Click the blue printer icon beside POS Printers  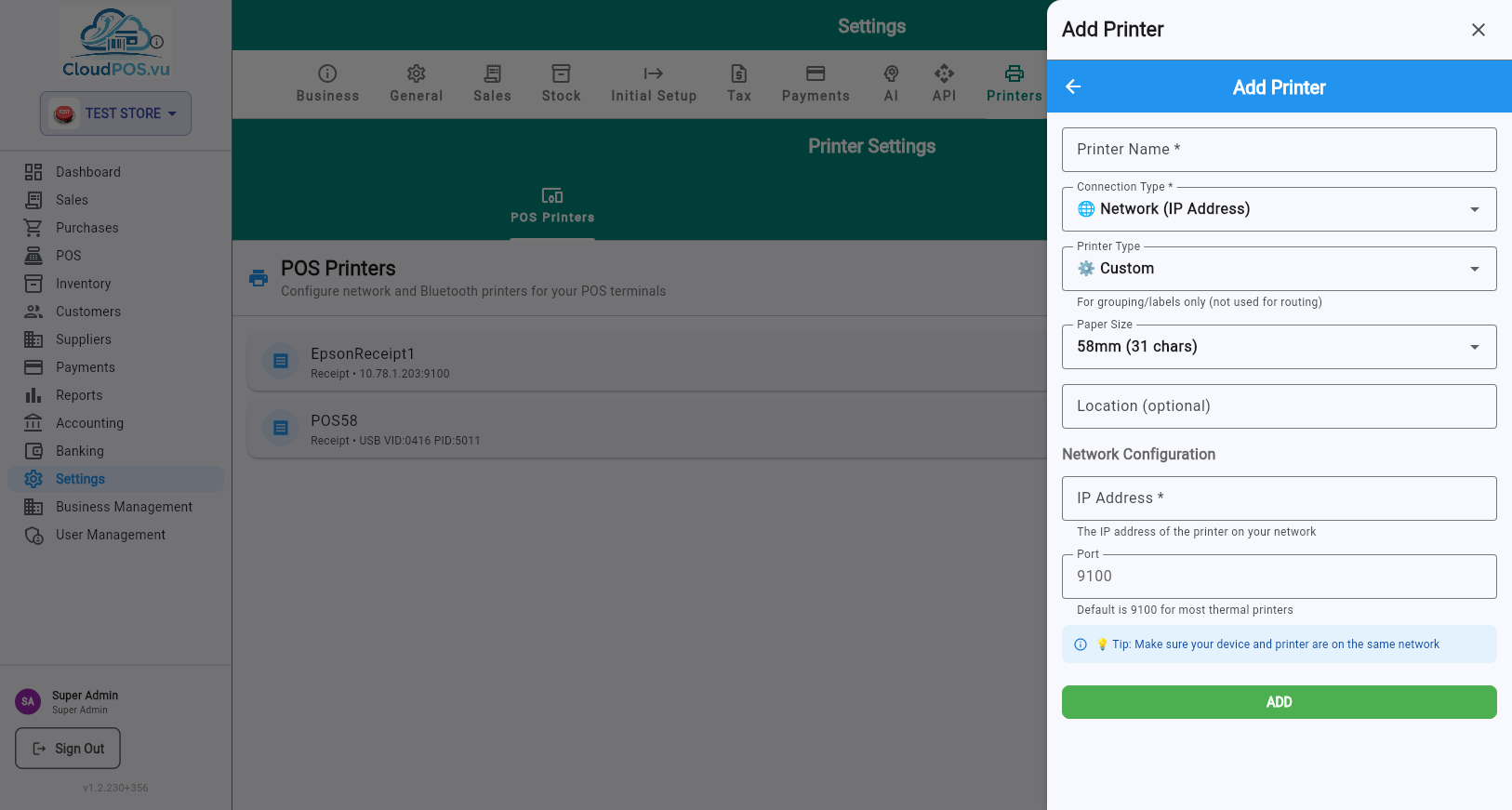(x=259, y=278)
